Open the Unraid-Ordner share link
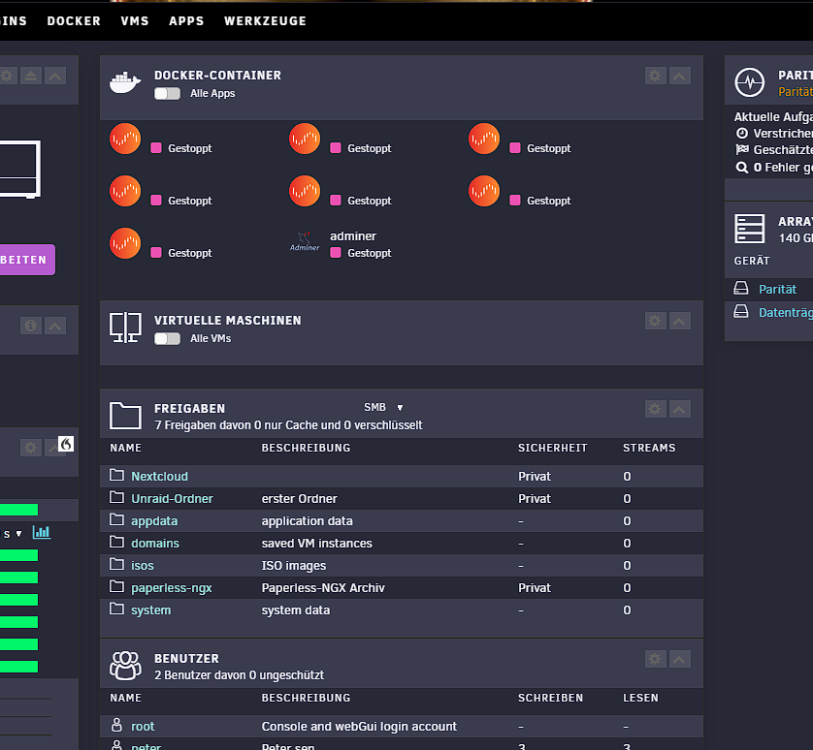 pyautogui.click(x=172, y=498)
